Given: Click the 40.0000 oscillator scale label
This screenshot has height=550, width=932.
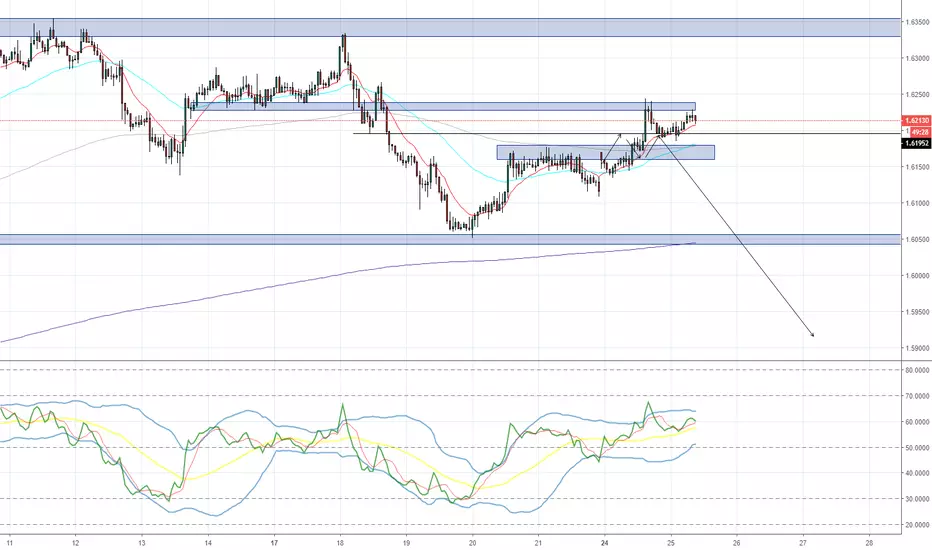Looking at the screenshot, I should coord(917,473).
